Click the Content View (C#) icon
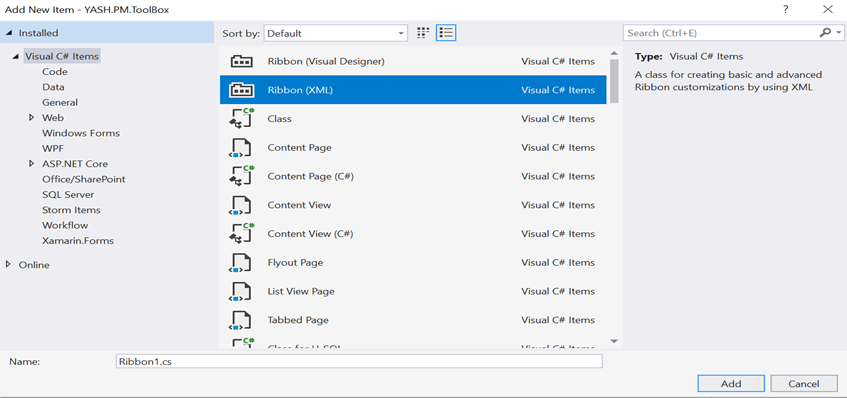The height and width of the screenshot is (398, 847). (x=242, y=234)
